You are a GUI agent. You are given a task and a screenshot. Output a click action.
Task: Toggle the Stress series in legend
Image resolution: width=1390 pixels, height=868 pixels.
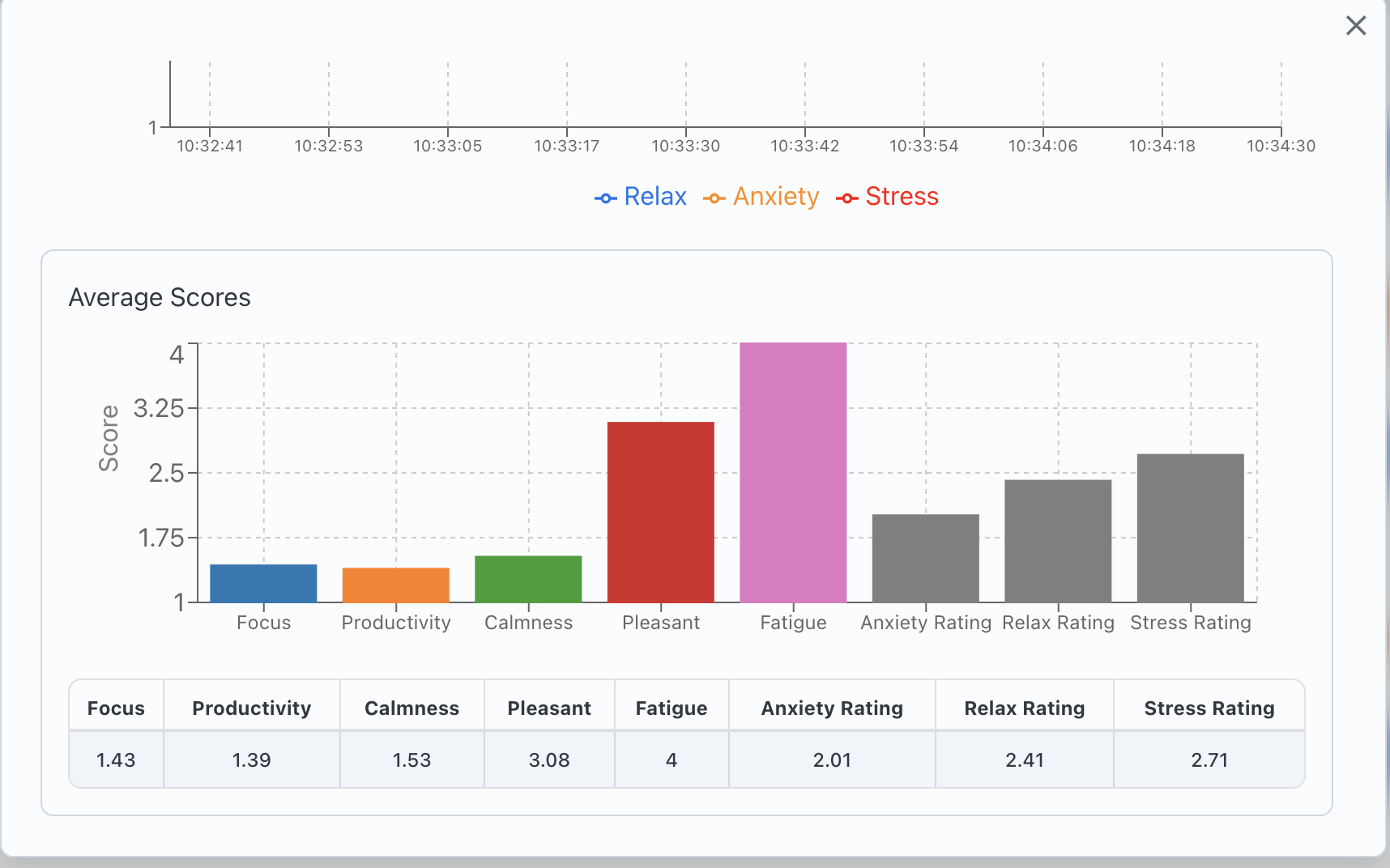point(888,197)
